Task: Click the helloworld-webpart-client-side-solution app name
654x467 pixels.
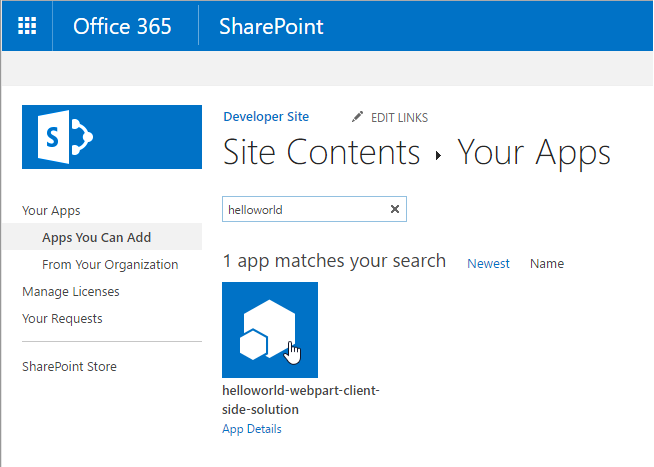Action: pyautogui.click(x=301, y=400)
